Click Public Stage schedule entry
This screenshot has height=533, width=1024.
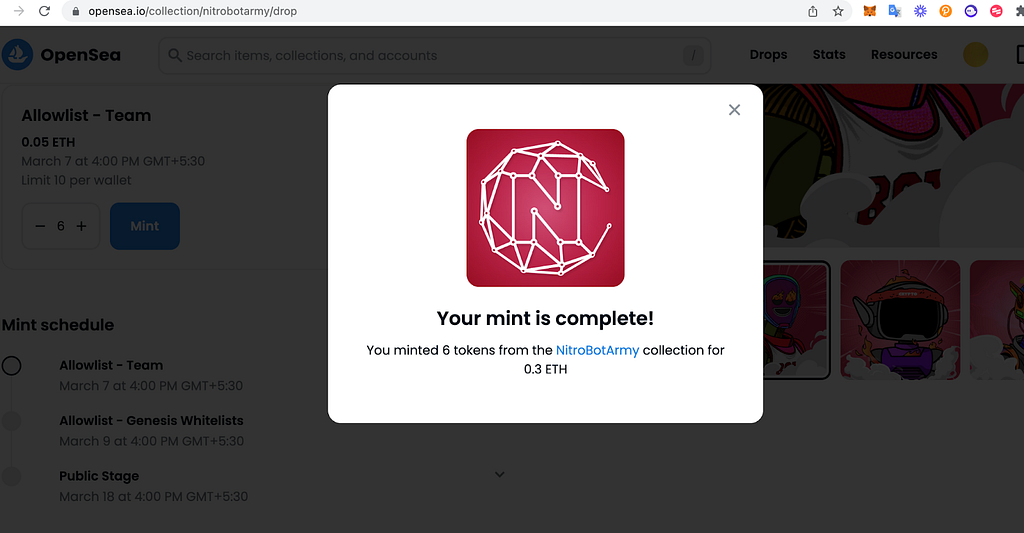[x=99, y=476]
